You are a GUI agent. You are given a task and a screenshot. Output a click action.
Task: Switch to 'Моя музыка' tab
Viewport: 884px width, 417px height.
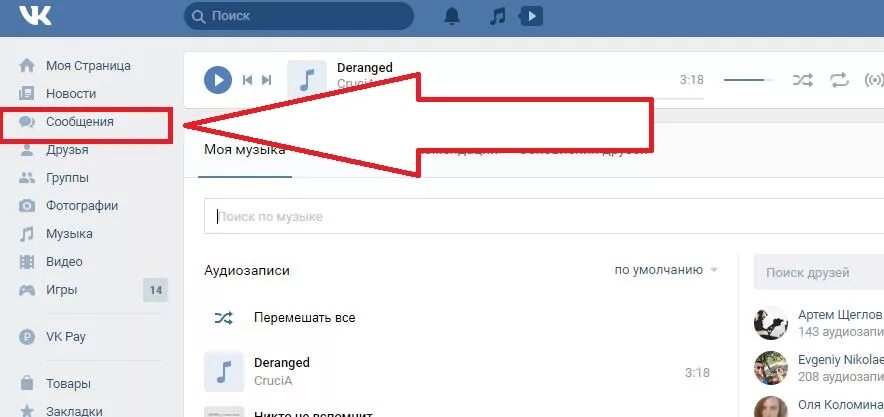245,150
